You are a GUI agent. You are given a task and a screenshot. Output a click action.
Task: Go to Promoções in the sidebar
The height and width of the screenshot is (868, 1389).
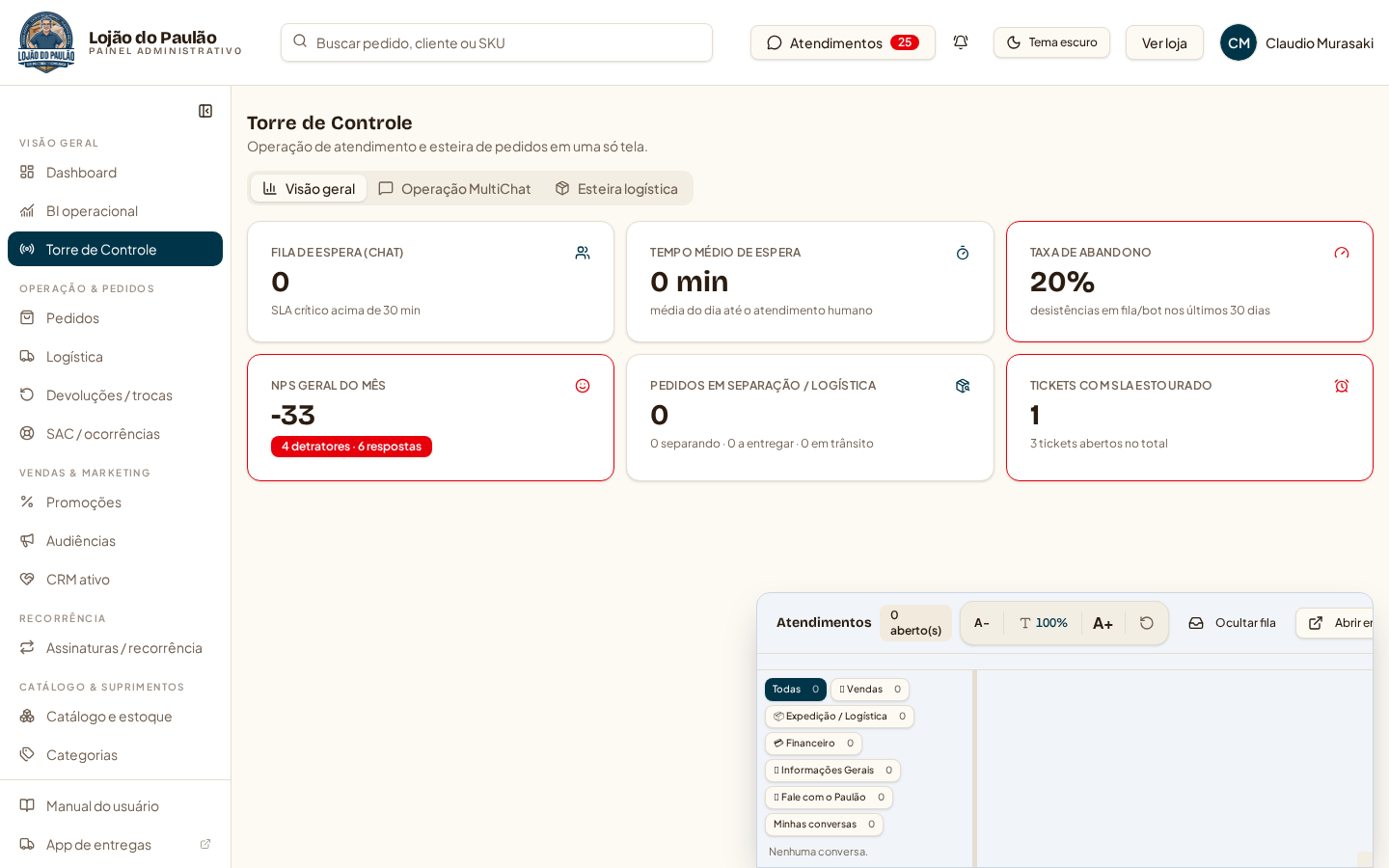[115, 502]
